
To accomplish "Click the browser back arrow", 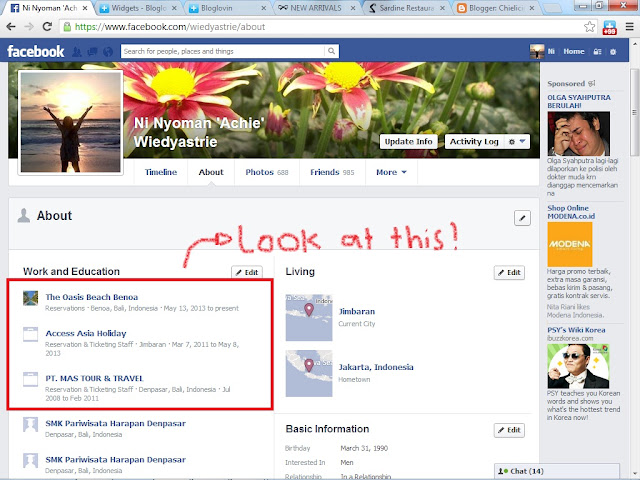I will click(11, 27).
